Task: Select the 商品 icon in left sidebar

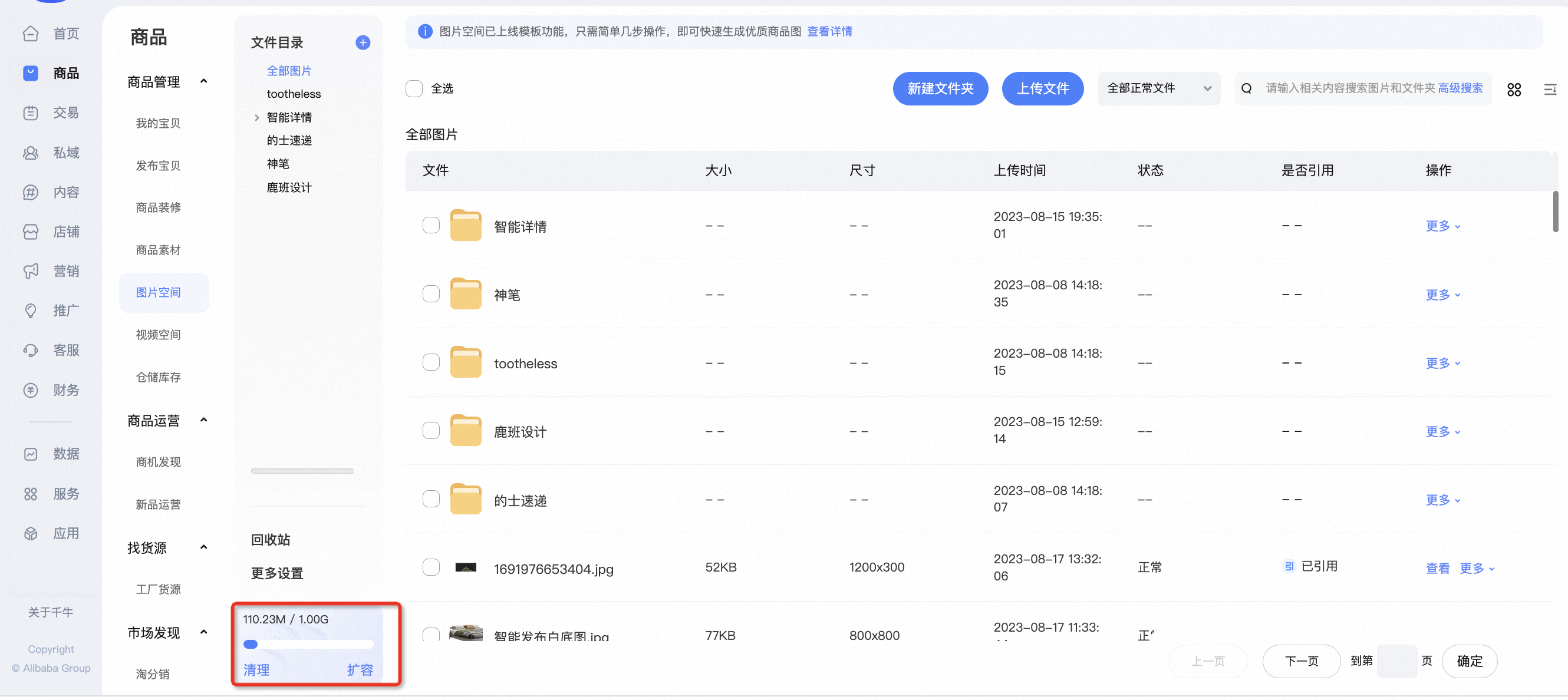Action: tap(31, 73)
